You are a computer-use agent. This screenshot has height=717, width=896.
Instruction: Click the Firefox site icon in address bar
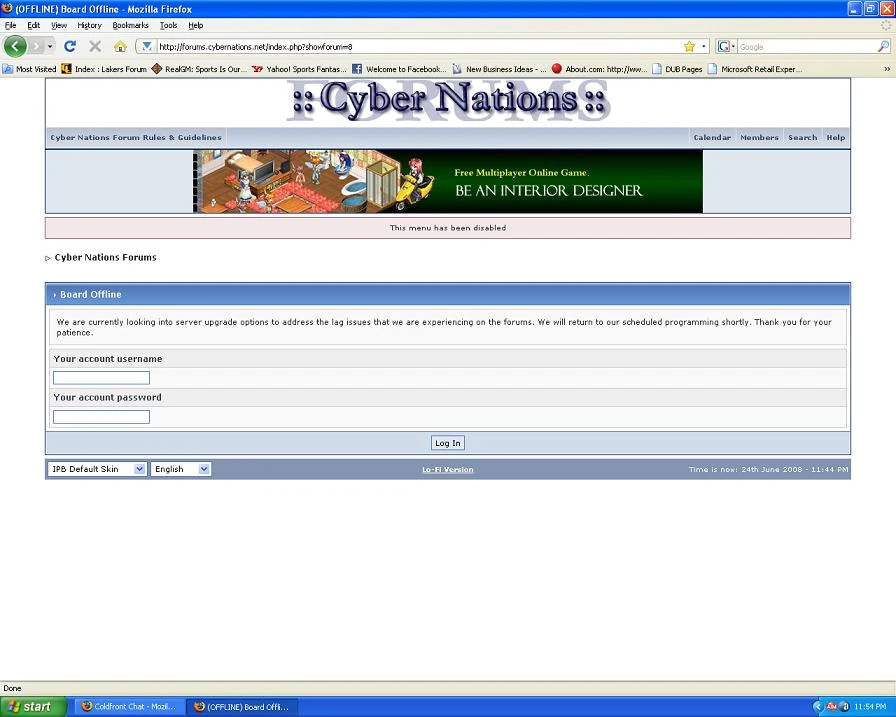pyautogui.click(x=146, y=46)
